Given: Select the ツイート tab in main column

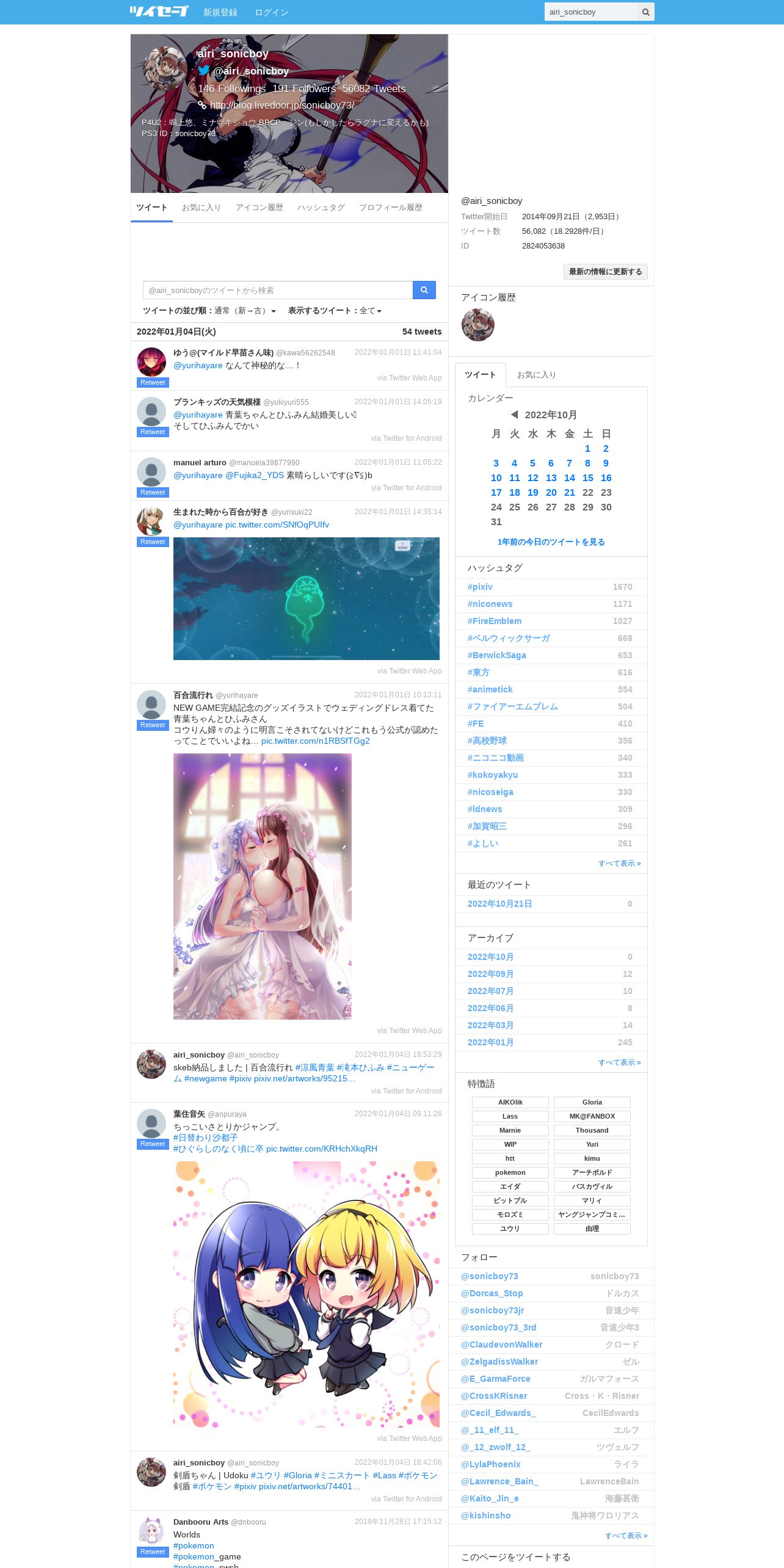Looking at the screenshot, I should coord(151,208).
